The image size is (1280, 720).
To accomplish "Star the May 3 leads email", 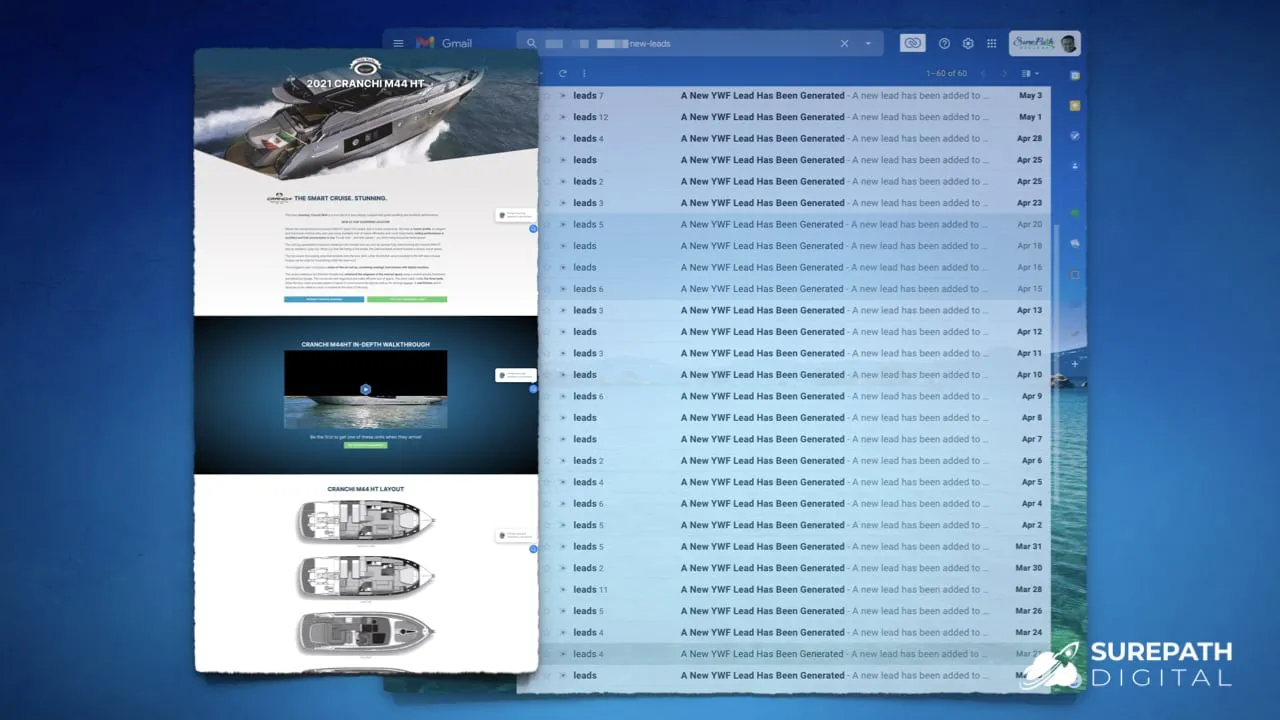I will [x=547, y=96].
